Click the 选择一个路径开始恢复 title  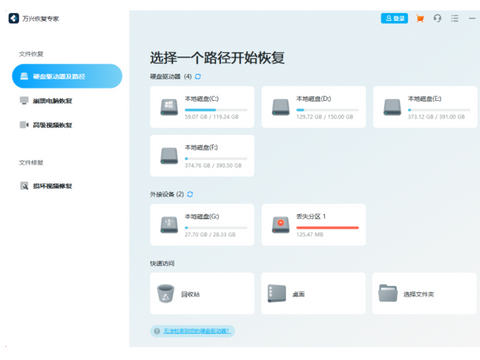[x=217, y=58]
